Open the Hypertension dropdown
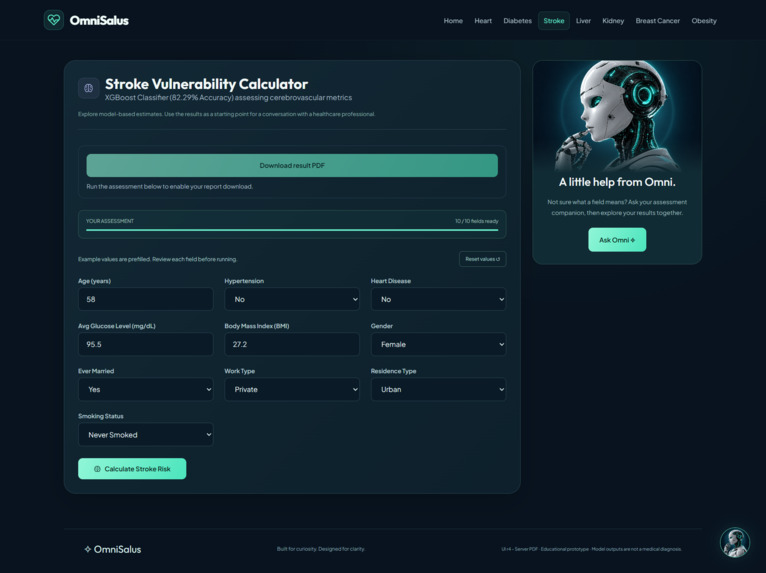The width and height of the screenshot is (766, 573). 292,299
